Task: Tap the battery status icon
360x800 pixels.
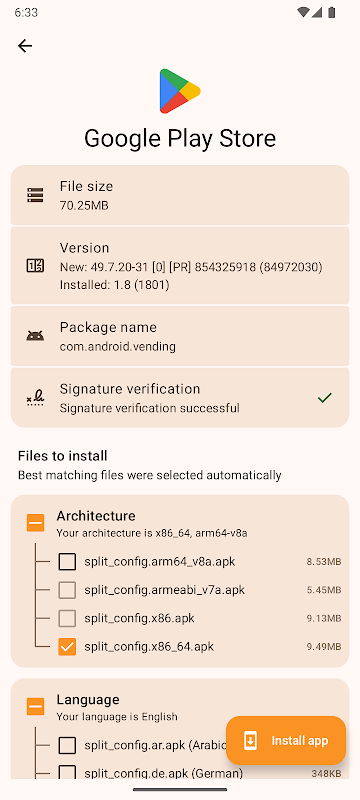Action: click(x=331, y=13)
